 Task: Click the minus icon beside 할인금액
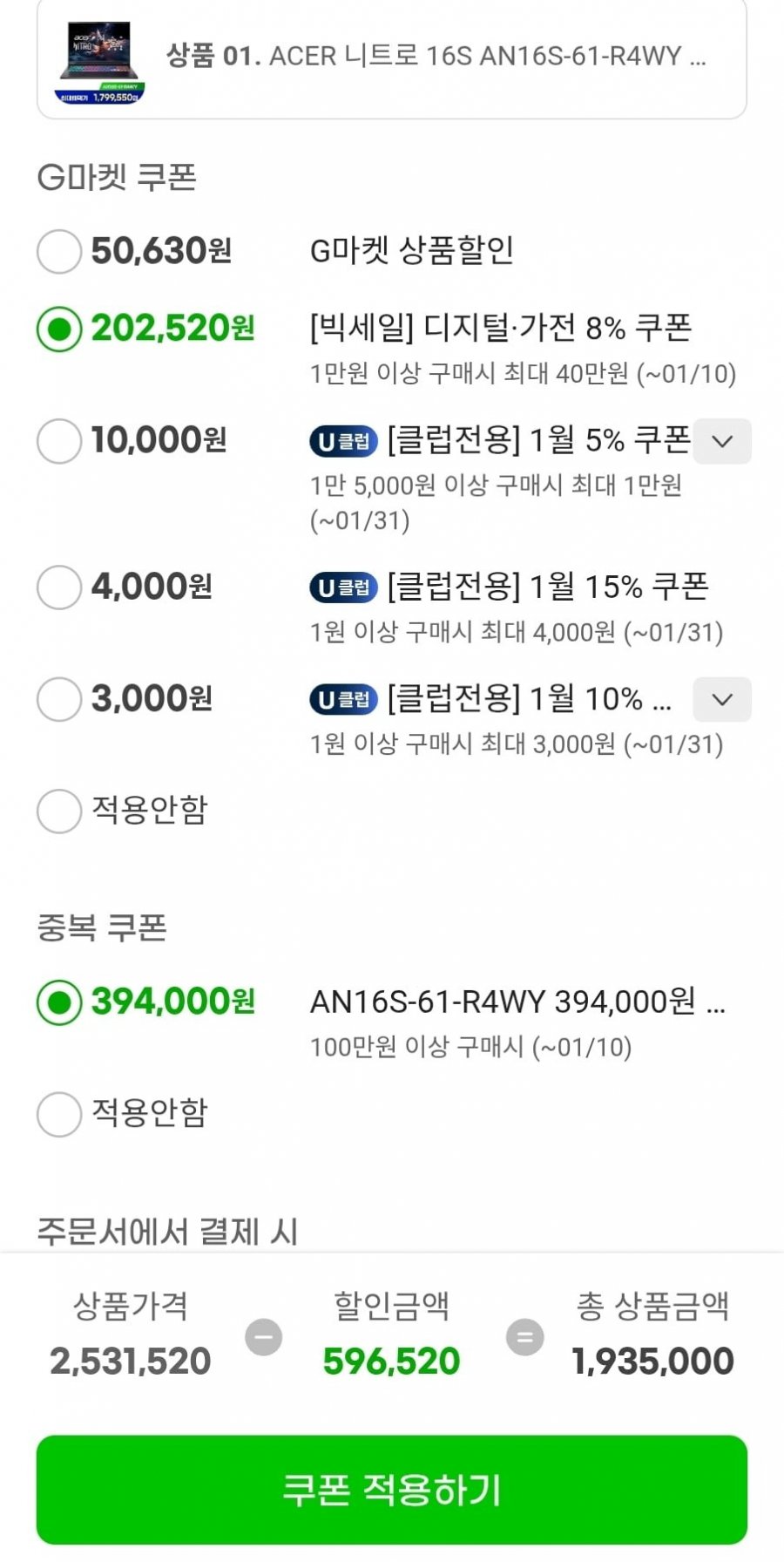coord(263,1336)
